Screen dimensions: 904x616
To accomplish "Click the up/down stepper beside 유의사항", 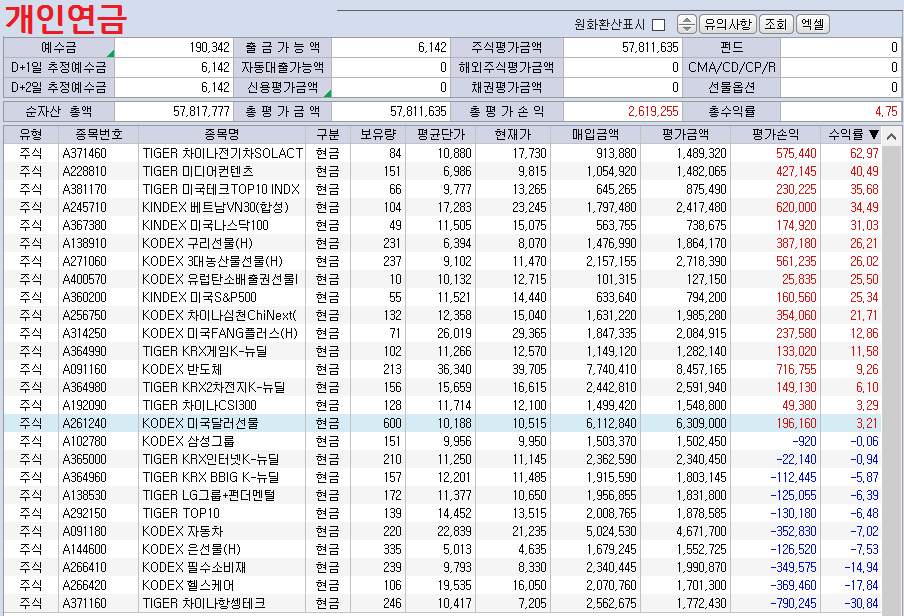I will (686, 24).
